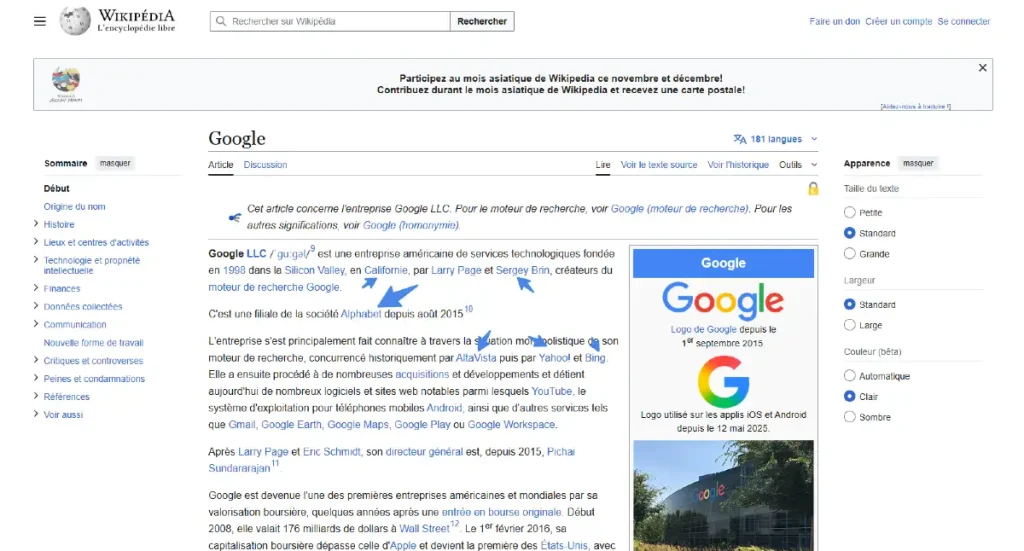Select Standard text size

[849, 233]
